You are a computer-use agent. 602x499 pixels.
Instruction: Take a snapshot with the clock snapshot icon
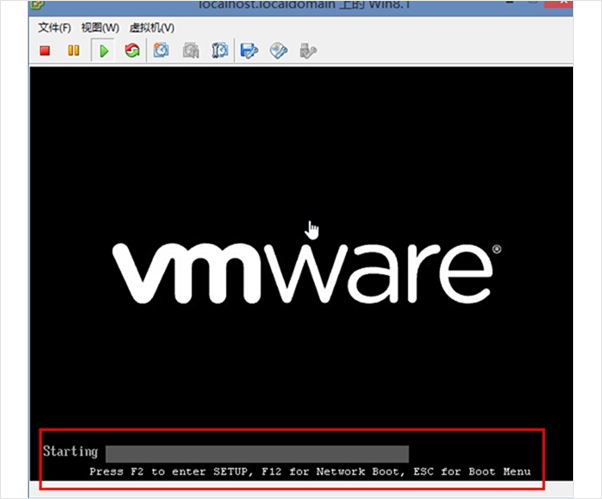(x=161, y=50)
